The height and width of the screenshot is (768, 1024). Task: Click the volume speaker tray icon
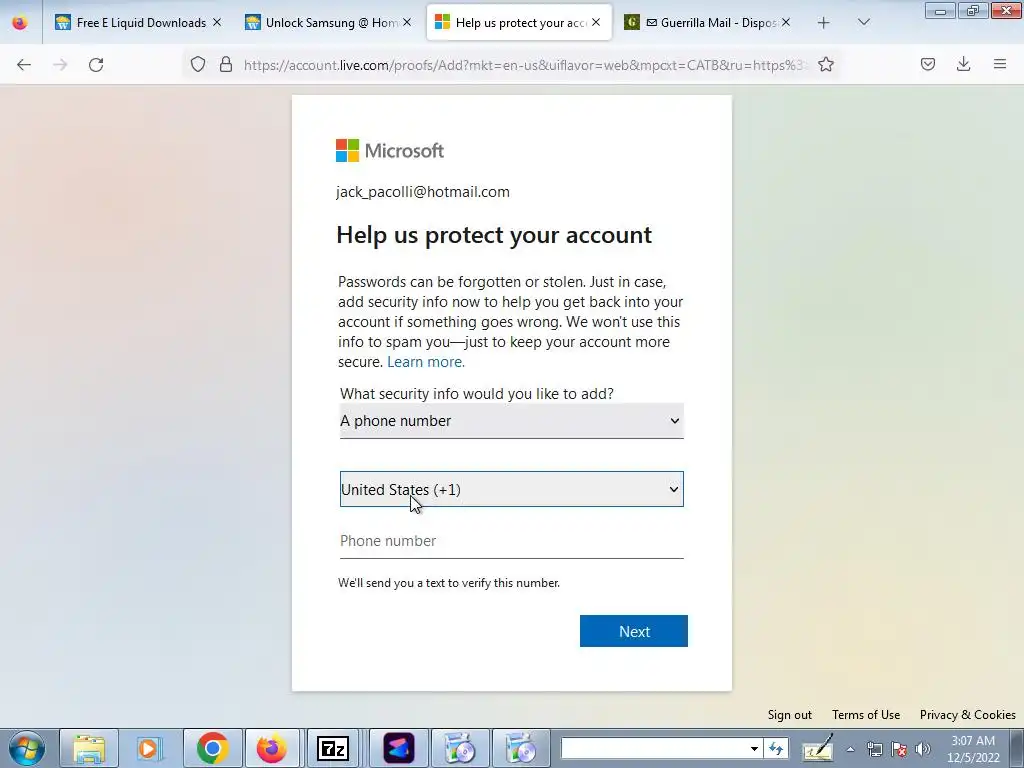click(923, 749)
